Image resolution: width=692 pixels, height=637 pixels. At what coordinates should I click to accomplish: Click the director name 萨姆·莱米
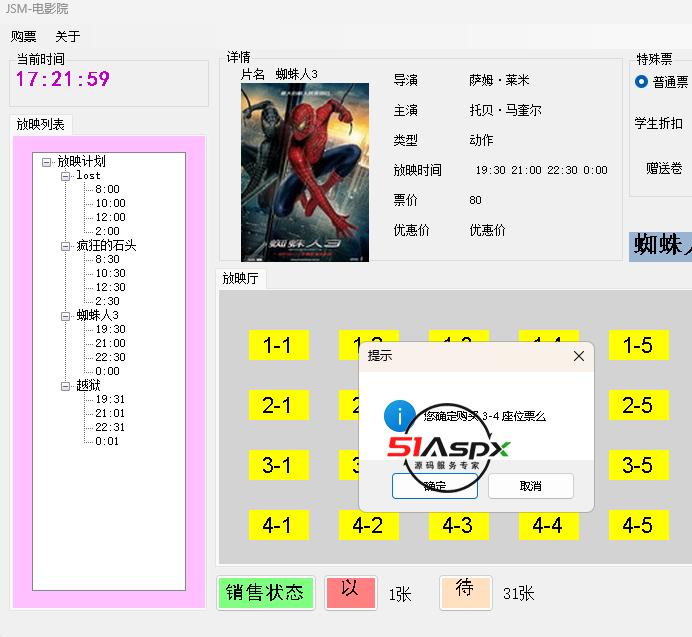tap(499, 80)
